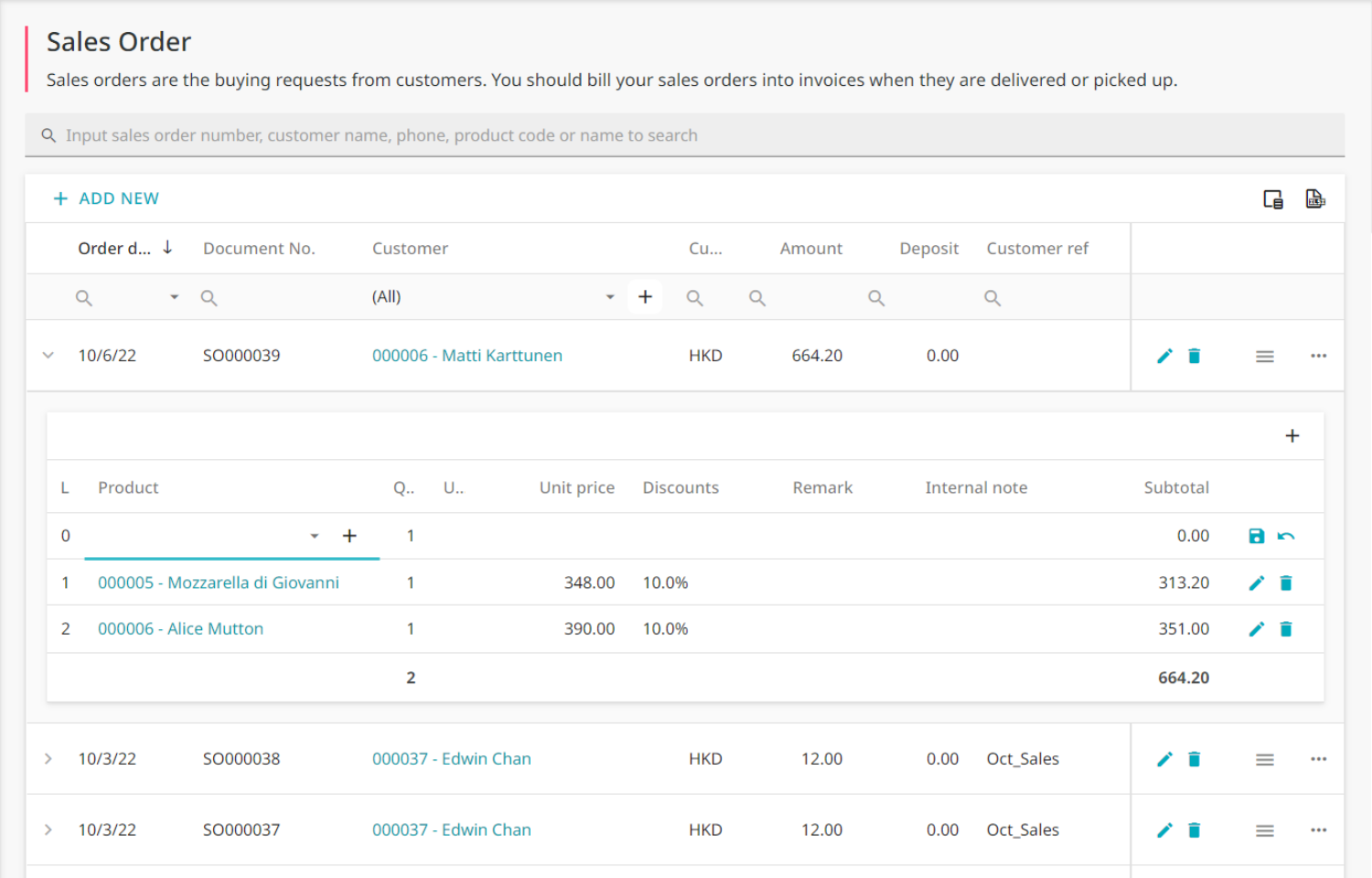Open the Order date filter dropdown
Viewport: 1372px width, 878px height.
pos(174,297)
